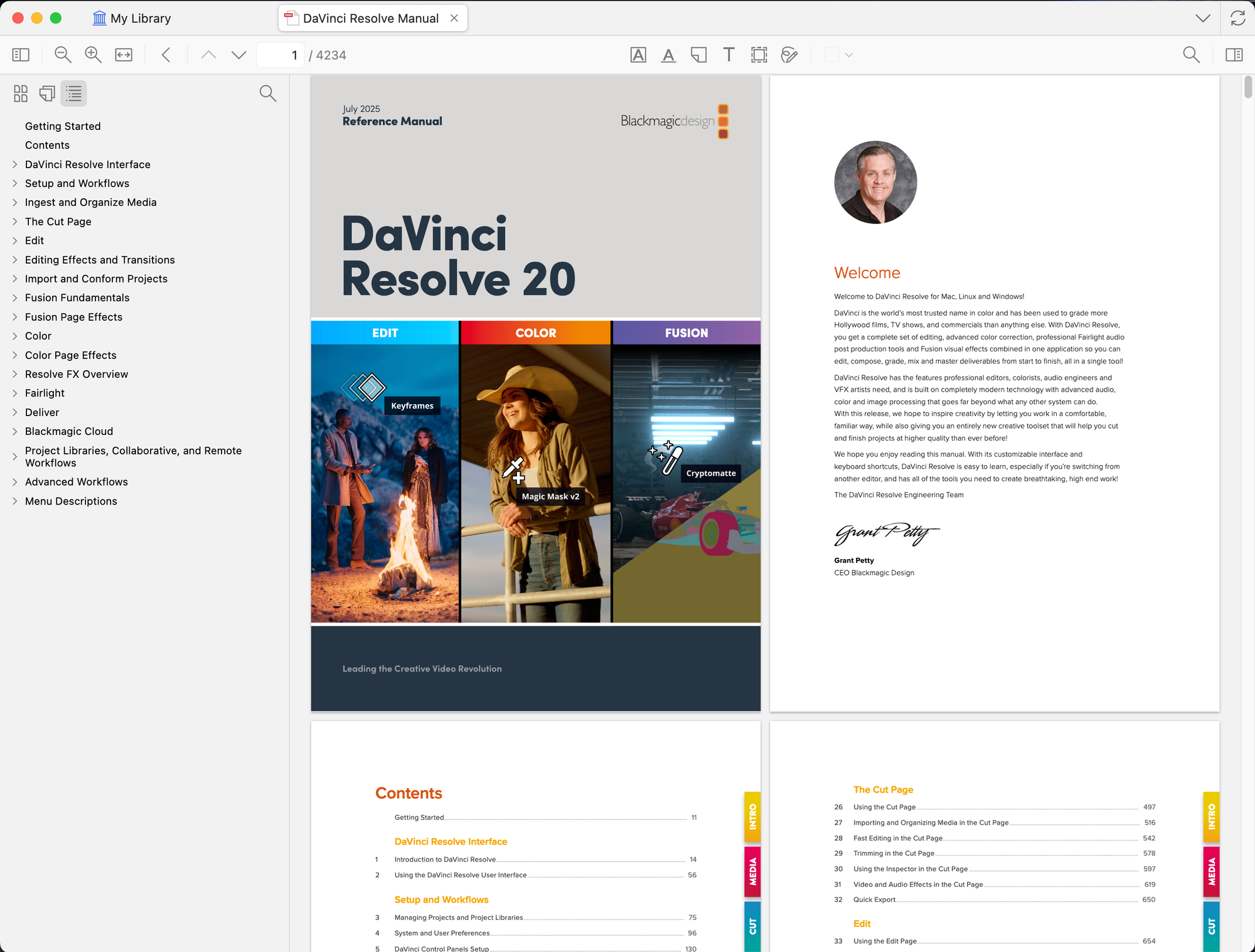Go to next page with down arrow

click(x=238, y=55)
